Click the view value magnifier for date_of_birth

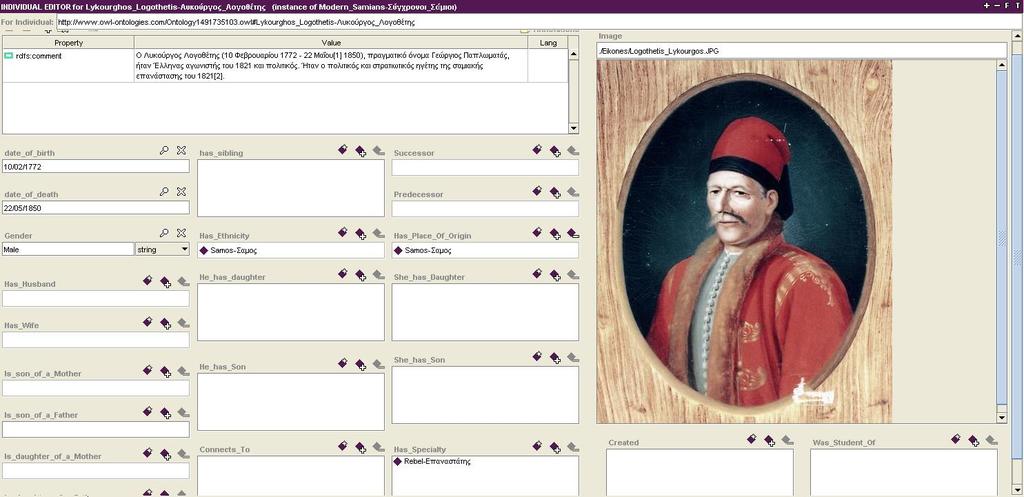[x=164, y=150]
